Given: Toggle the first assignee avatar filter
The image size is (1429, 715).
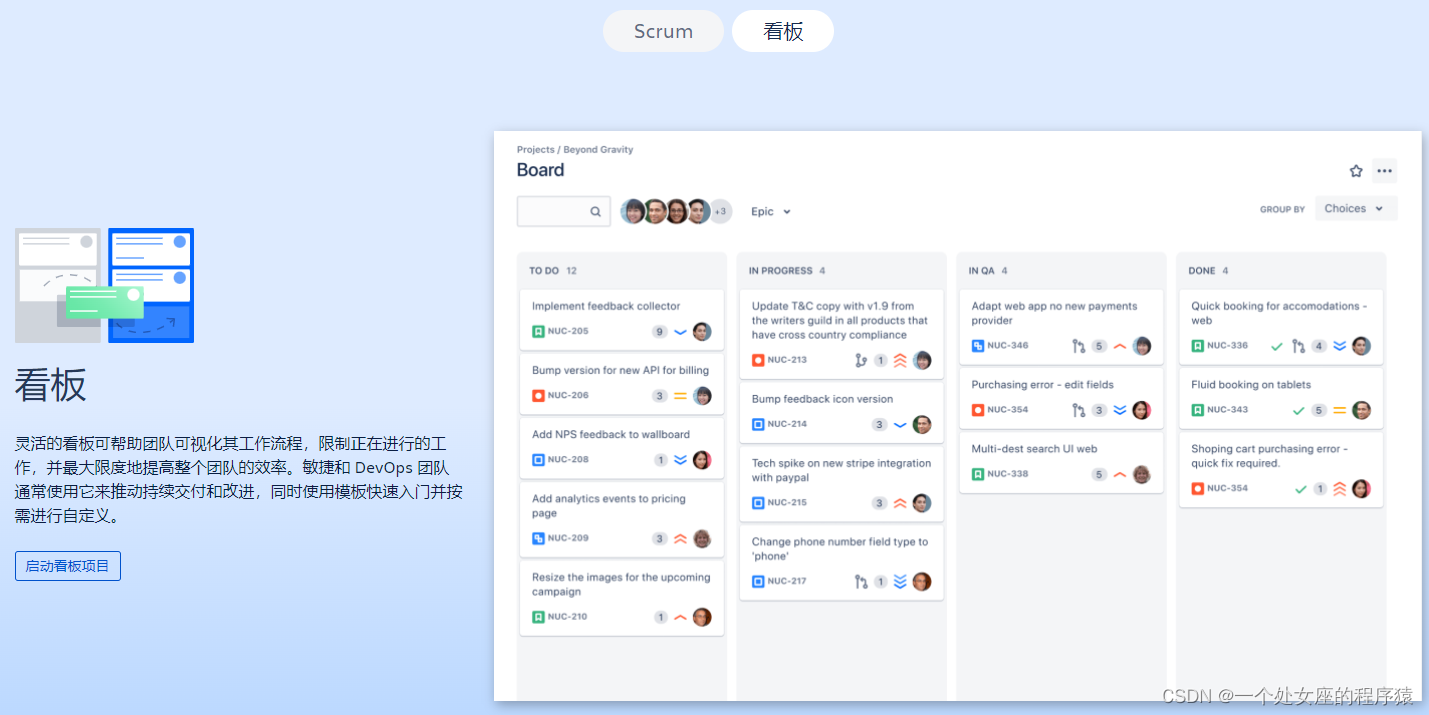Looking at the screenshot, I should coord(633,211).
